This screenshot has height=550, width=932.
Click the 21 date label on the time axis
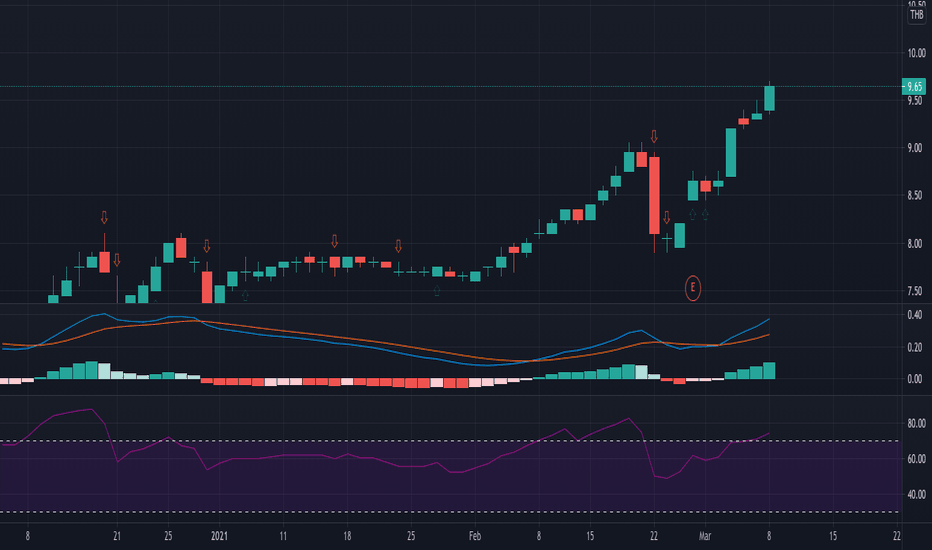click(x=116, y=536)
